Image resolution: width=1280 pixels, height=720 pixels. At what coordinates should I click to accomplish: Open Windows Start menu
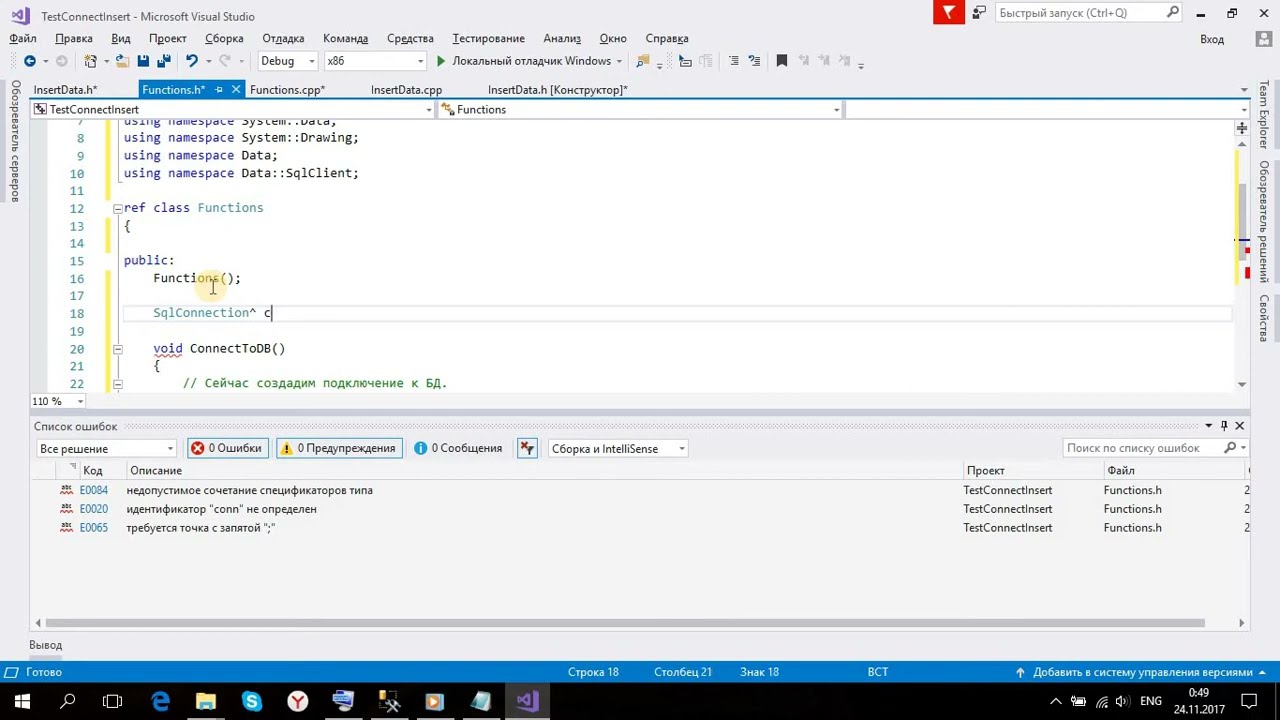click(22, 701)
